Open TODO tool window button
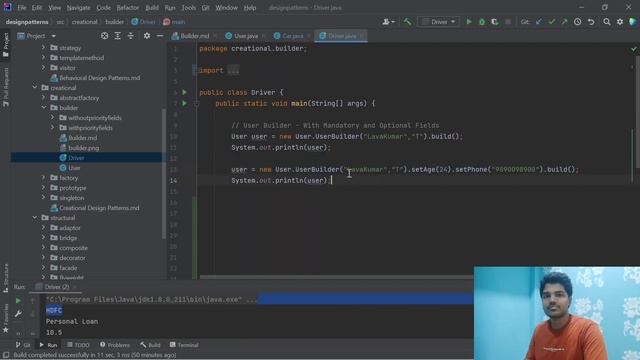The height and width of the screenshot is (360, 640). 78,345
